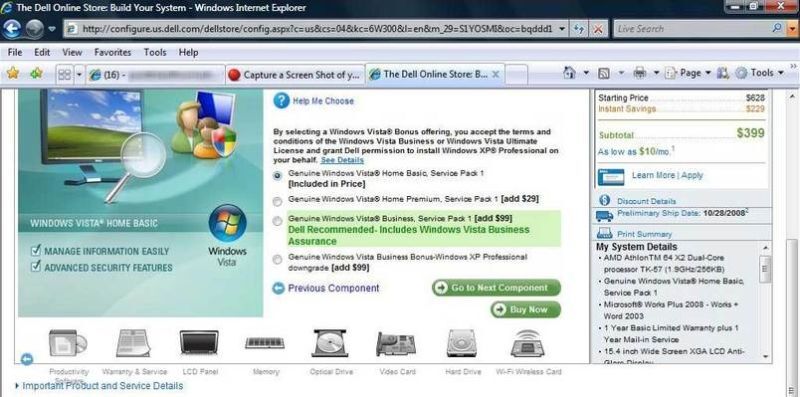Select the Optical Drive component icon
Image resolution: width=800 pixels, height=397 pixels.
[x=330, y=343]
